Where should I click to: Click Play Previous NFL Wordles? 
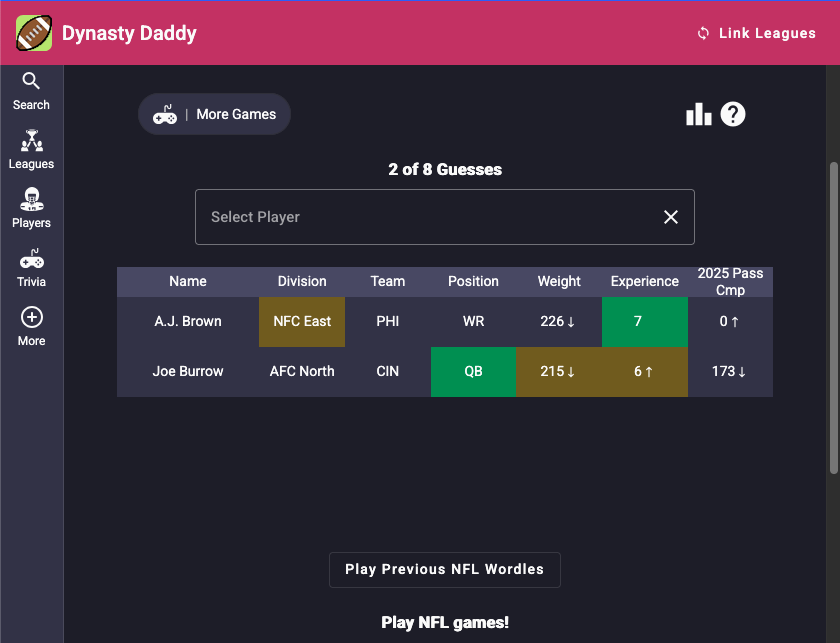tap(444, 569)
